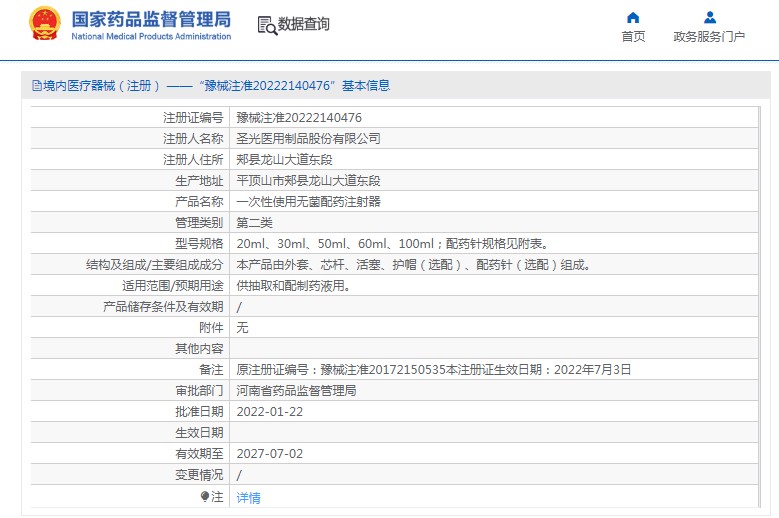Select registration number 豫械注准20222140476 cell

click(493, 118)
